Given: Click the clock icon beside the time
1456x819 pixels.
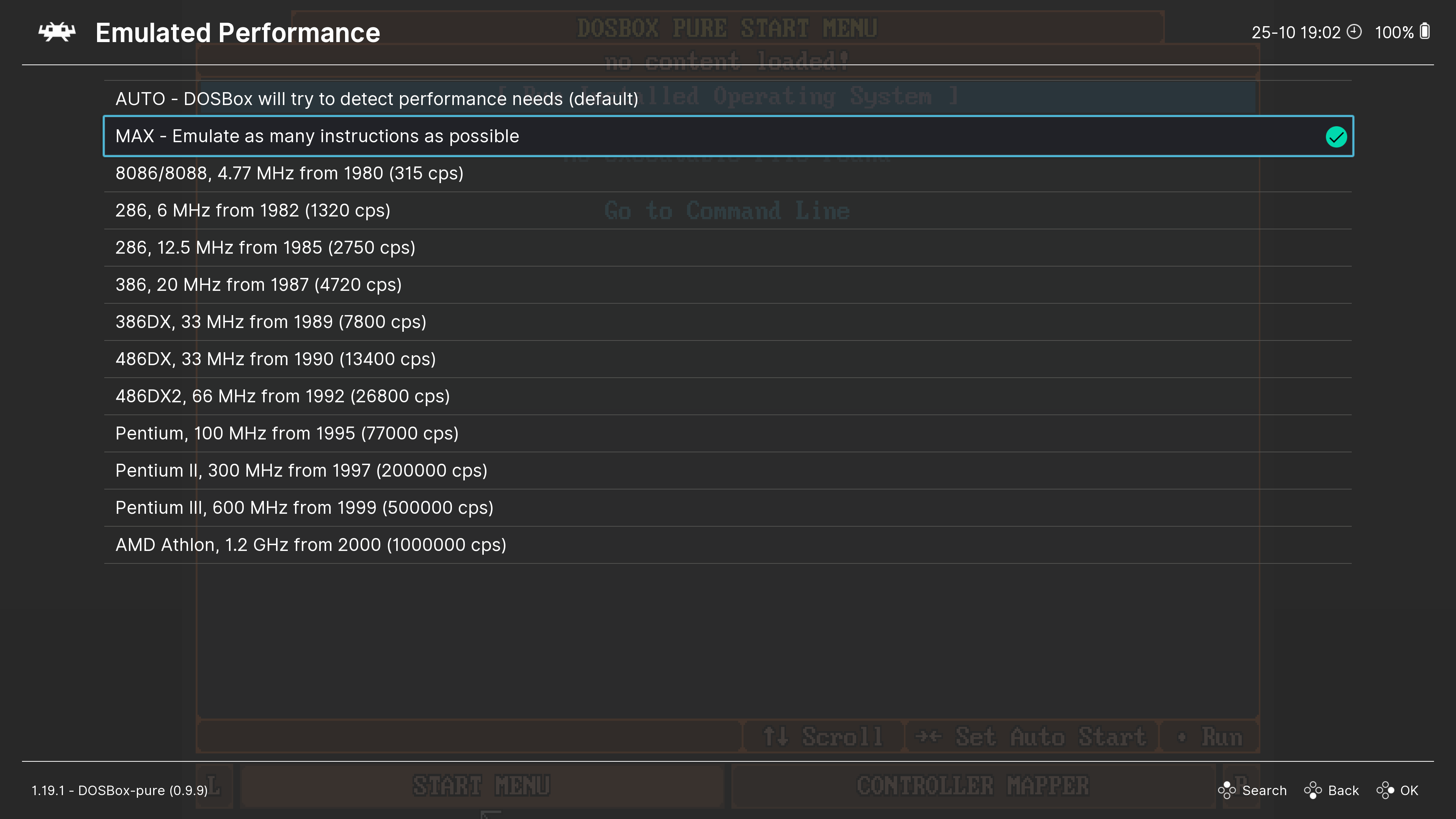Looking at the screenshot, I should coord(1354,31).
